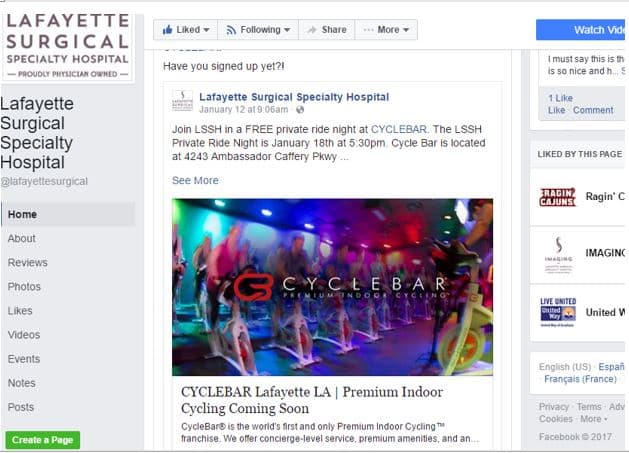Click the public globe privacy icon
This screenshot has height=453, width=629.
coord(300,110)
